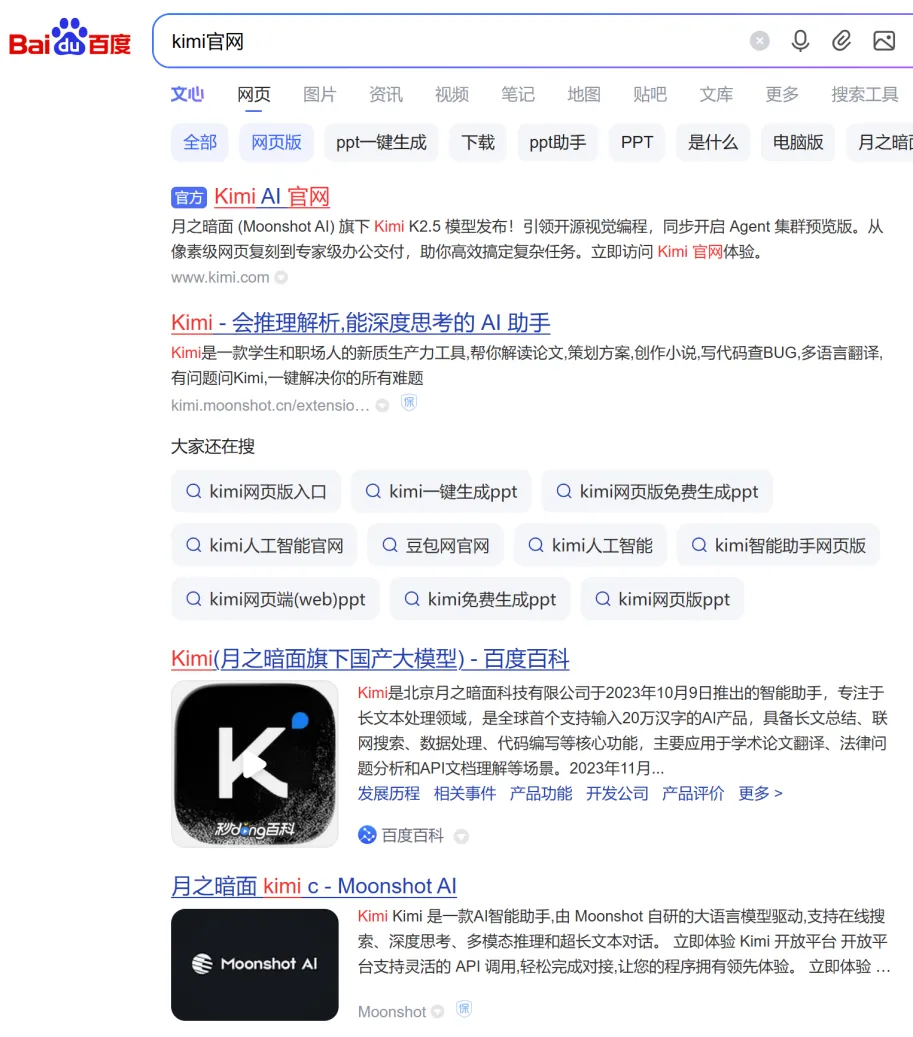The width and height of the screenshot is (913, 1037).
Task: Choose the 是什么 filter chip
Action: pos(713,142)
